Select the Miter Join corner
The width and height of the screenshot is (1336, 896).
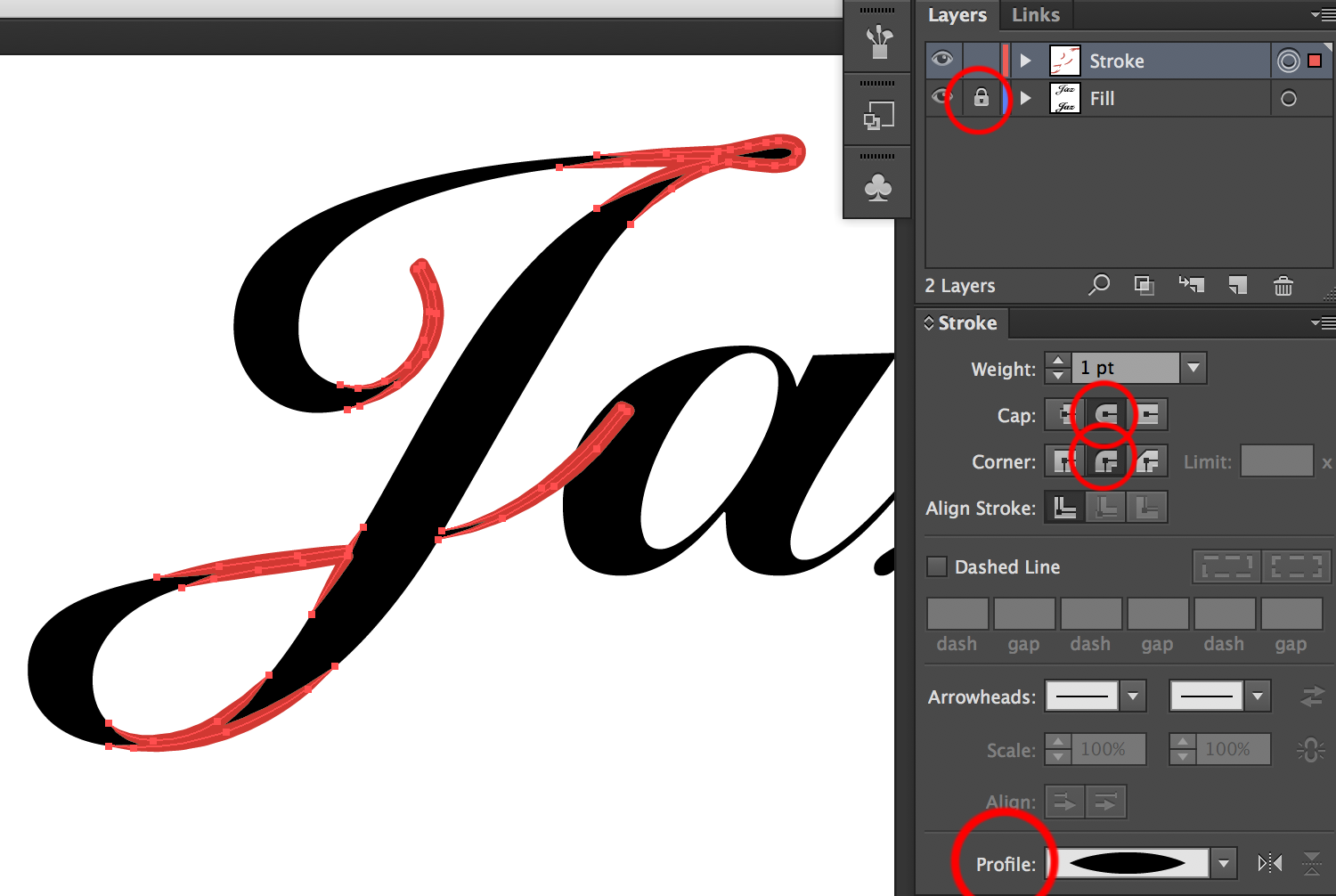[1063, 461]
